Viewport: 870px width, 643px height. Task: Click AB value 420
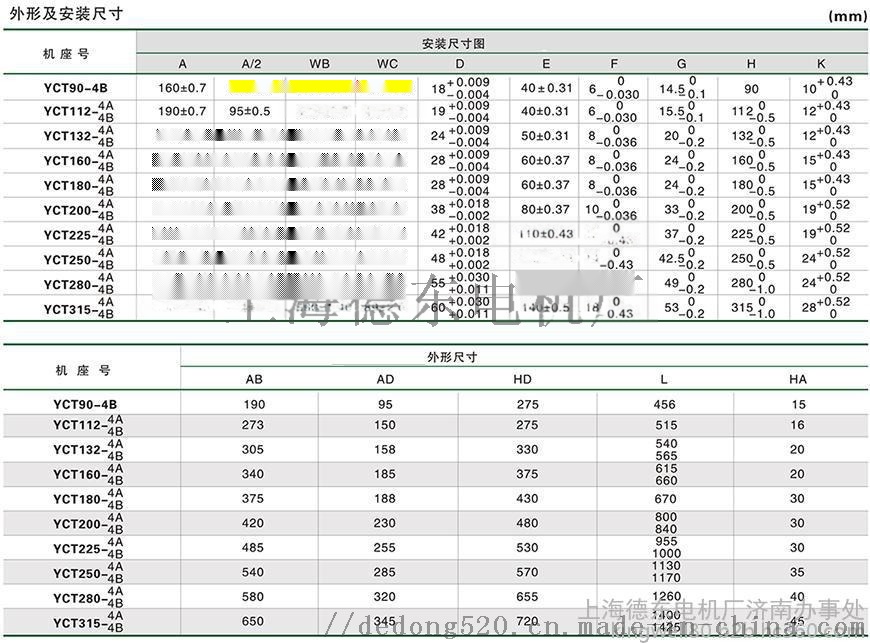point(252,523)
